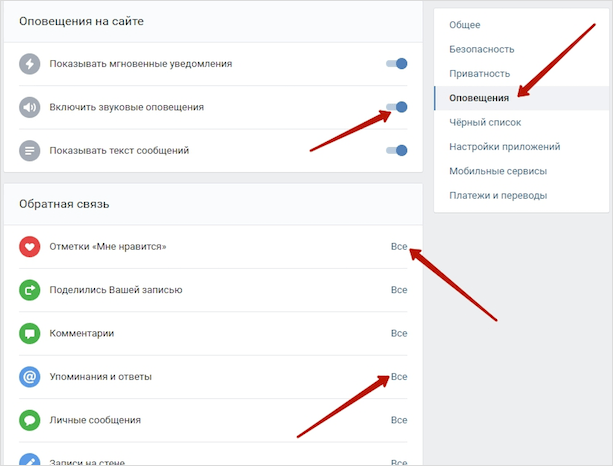Click the Упоминания и ответы label
613x466 pixels.
point(100,377)
